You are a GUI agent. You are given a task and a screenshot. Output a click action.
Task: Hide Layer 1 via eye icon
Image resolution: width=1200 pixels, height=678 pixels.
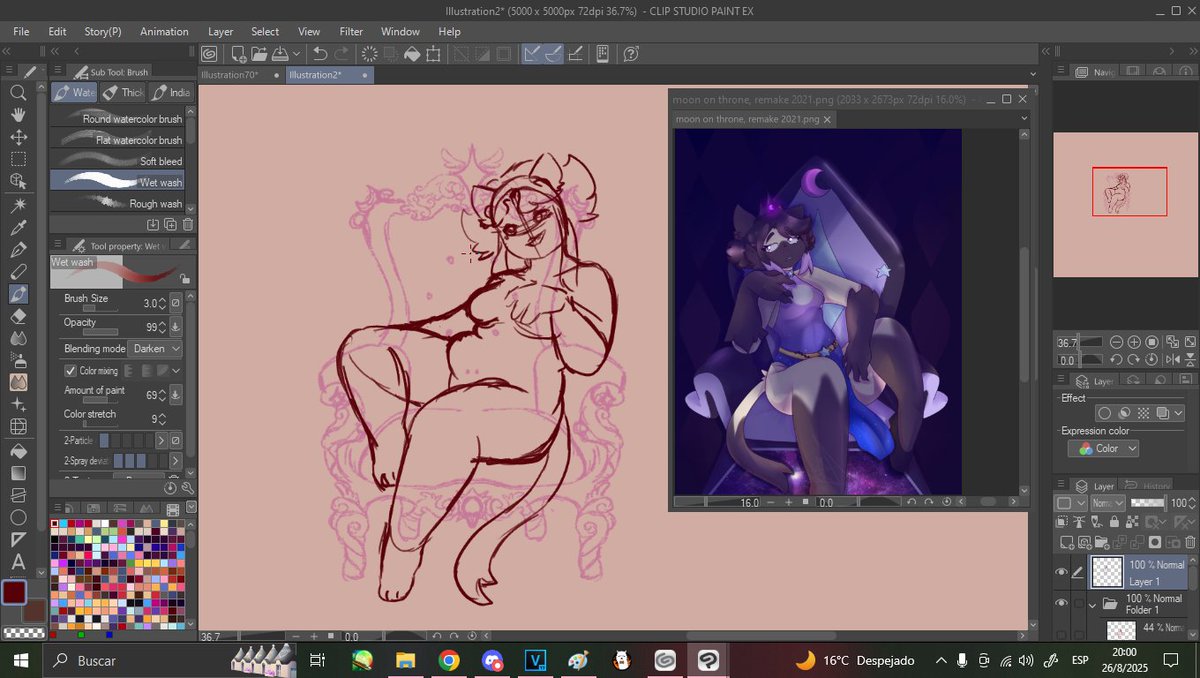pos(1061,572)
